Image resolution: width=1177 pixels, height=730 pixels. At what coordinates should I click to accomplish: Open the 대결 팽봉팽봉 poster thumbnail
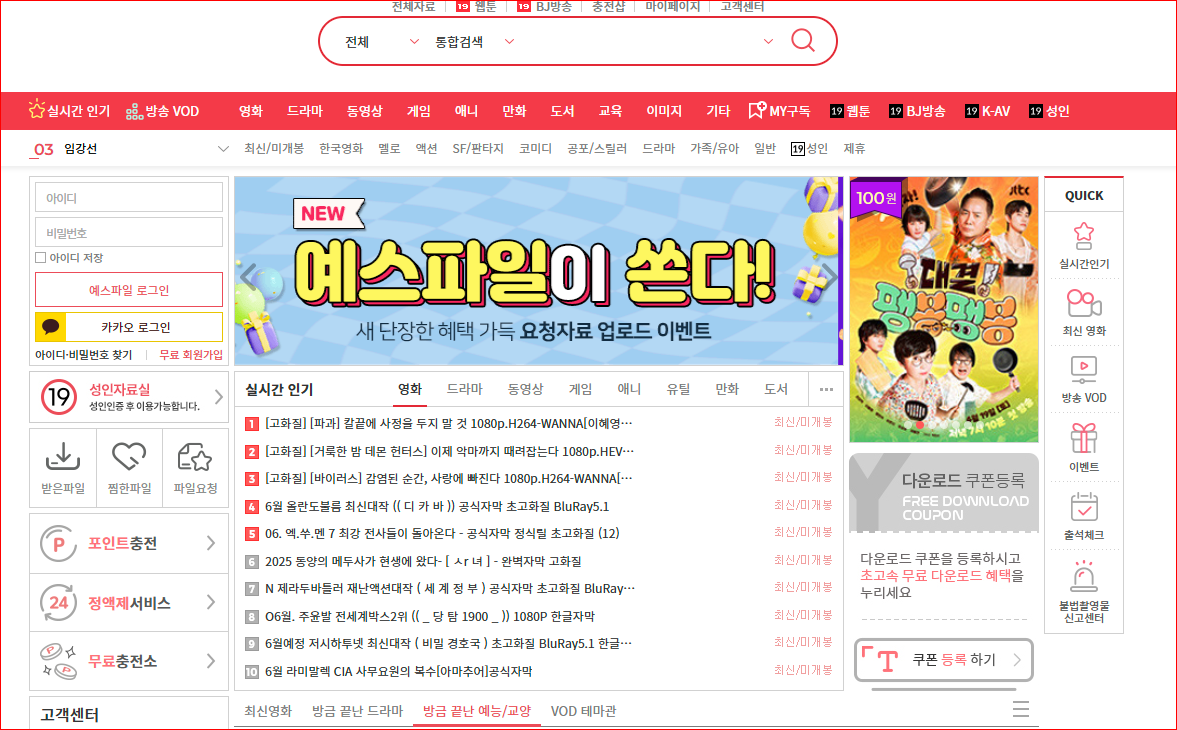[x=944, y=309]
